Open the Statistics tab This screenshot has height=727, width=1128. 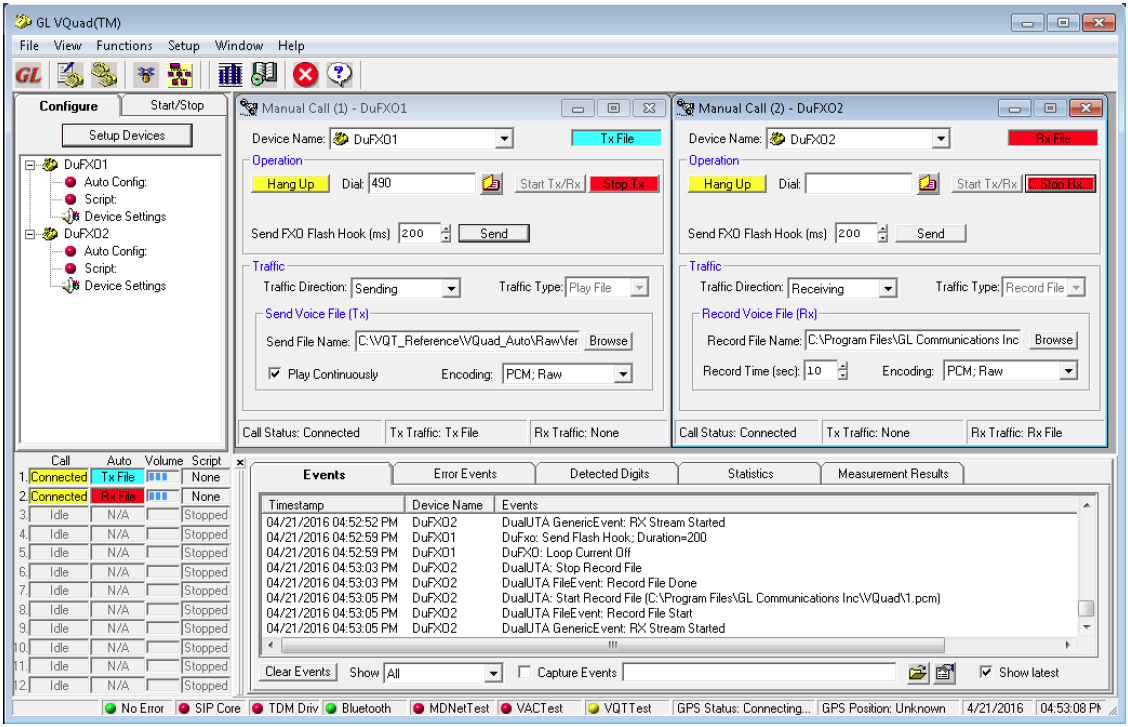(x=750, y=474)
